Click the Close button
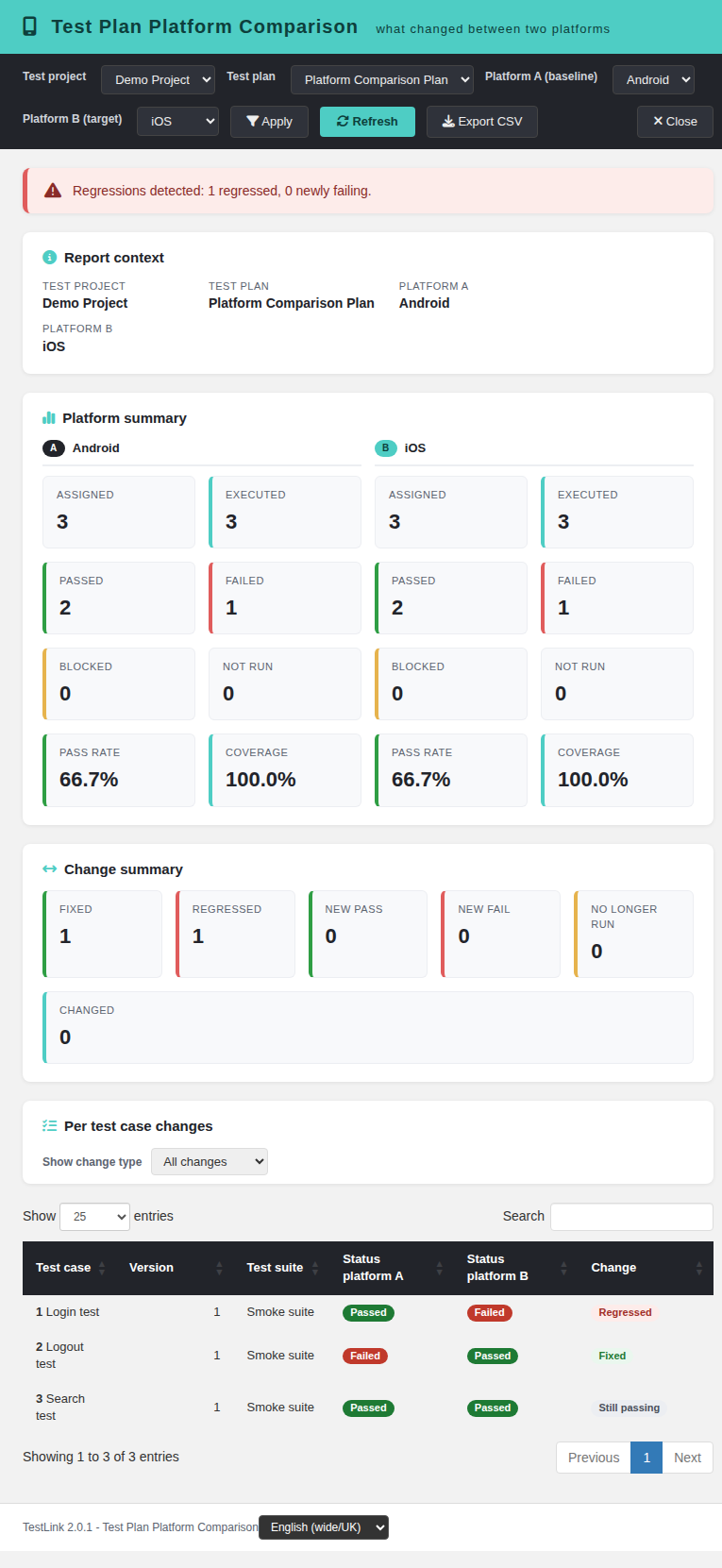722x1568 pixels. [x=675, y=122]
